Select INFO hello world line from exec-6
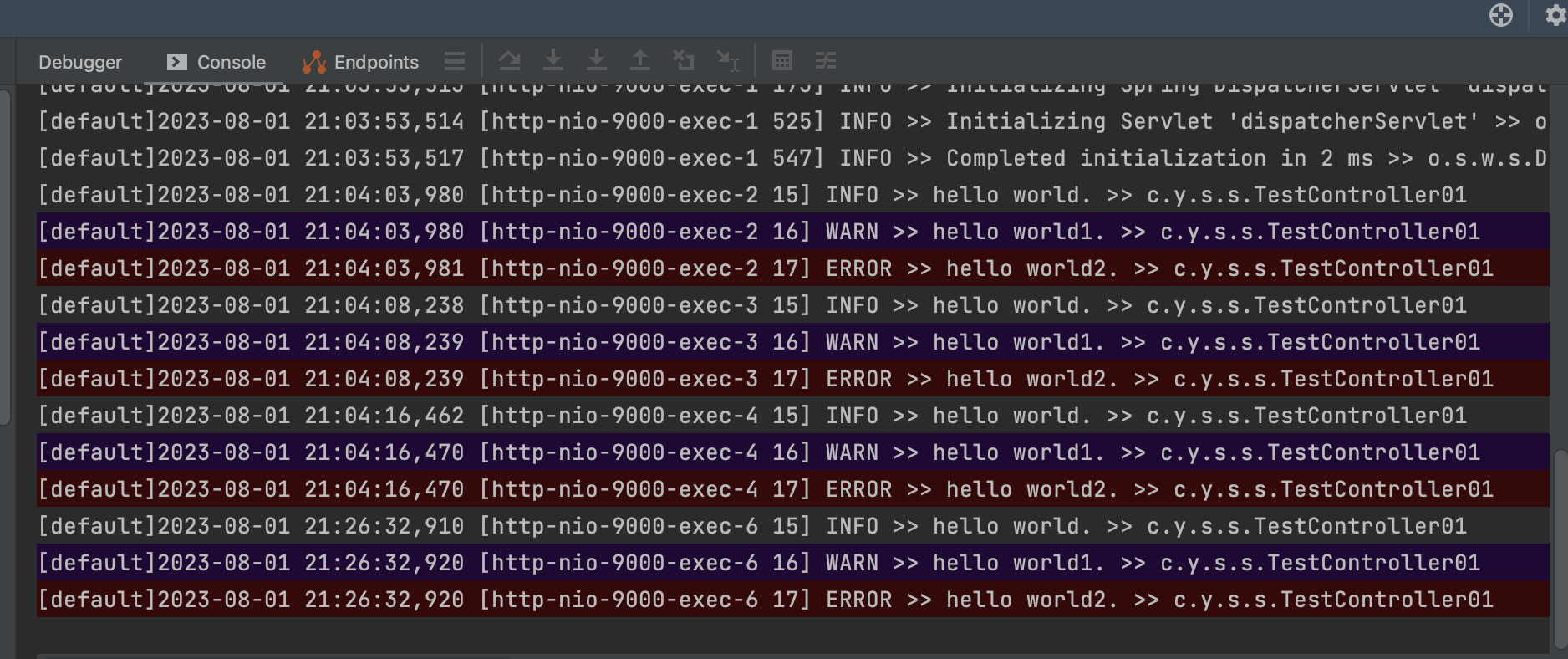1568x659 pixels. coord(792,526)
